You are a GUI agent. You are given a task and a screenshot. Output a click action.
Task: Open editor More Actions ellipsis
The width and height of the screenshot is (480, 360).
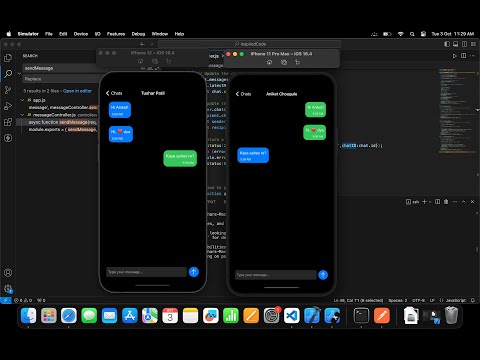[x=472, y=56]
